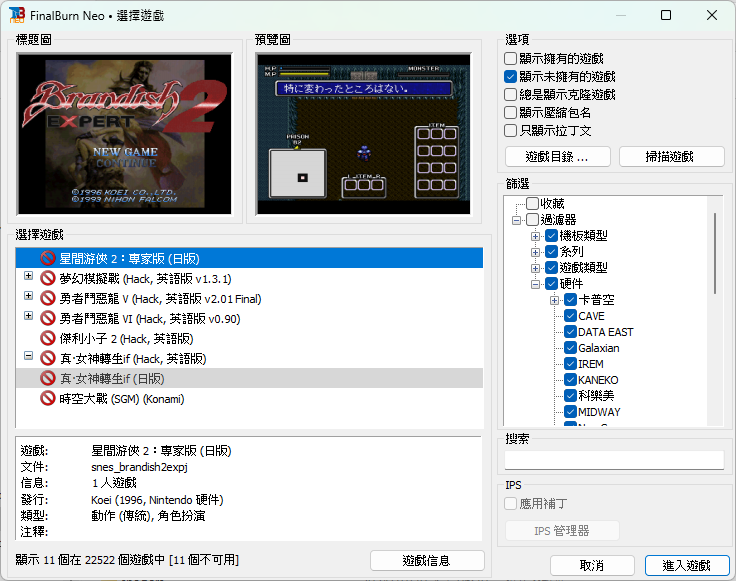736x581 pixels.
Task: Check 只顯示拉丁文 option
Action: point(510,130)
